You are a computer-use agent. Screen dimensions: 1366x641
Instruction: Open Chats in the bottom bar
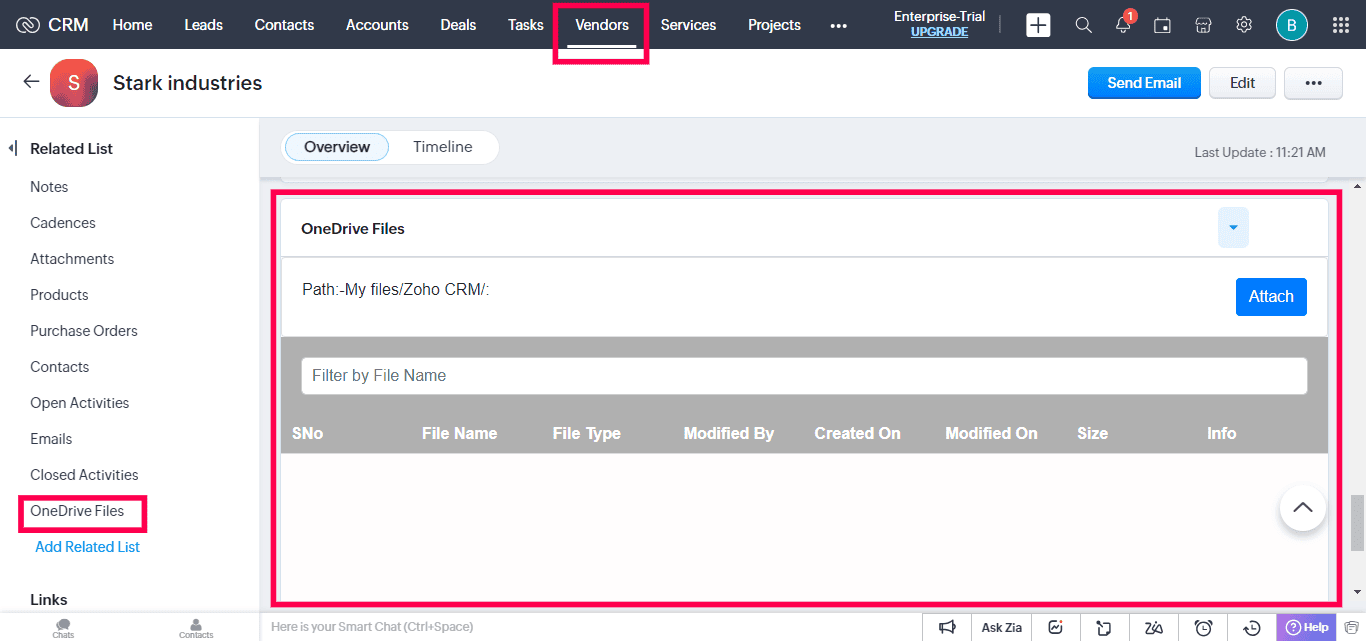pos(63,628)
